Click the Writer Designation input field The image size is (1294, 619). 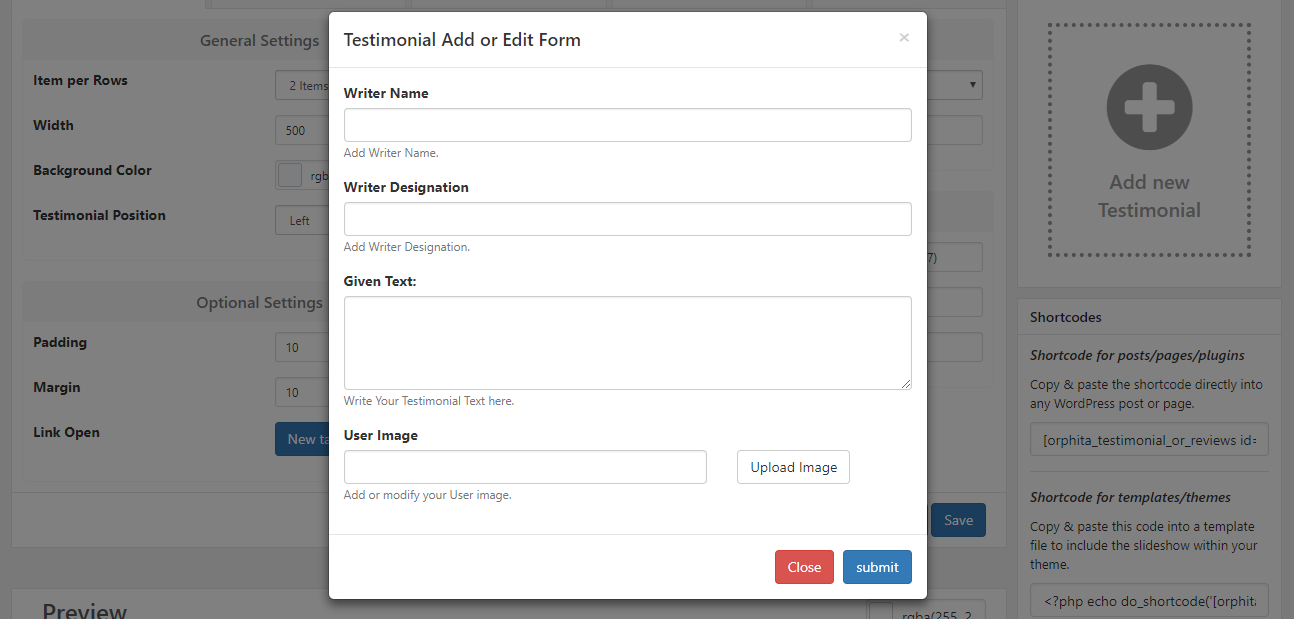(x=627, y=219)
